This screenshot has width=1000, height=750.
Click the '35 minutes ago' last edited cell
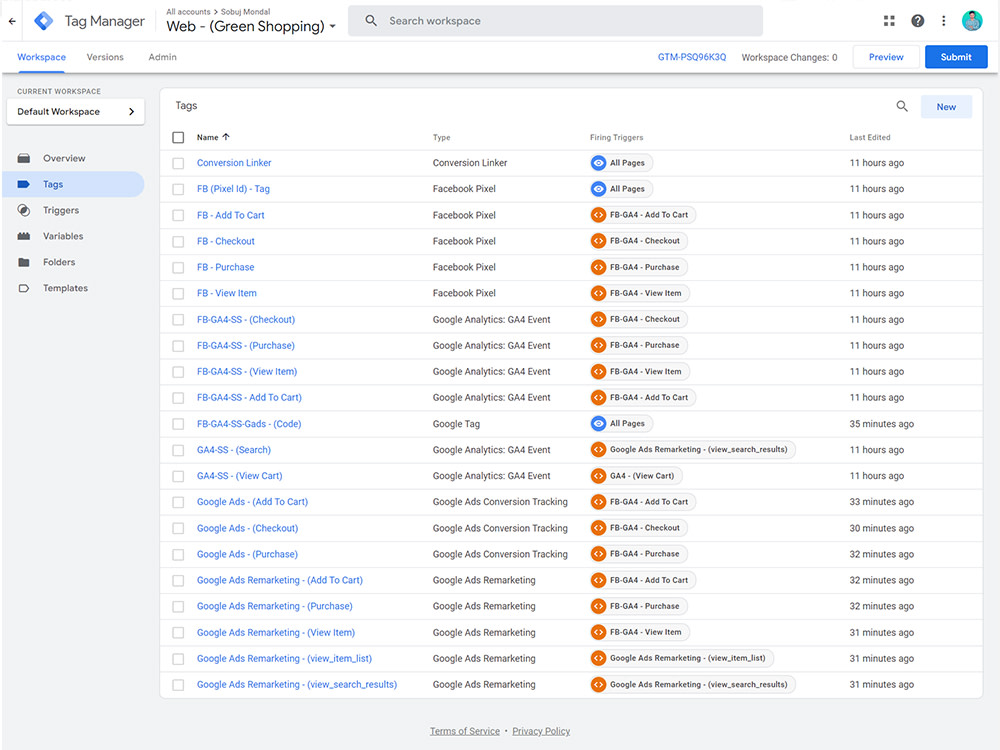[881, 423]
